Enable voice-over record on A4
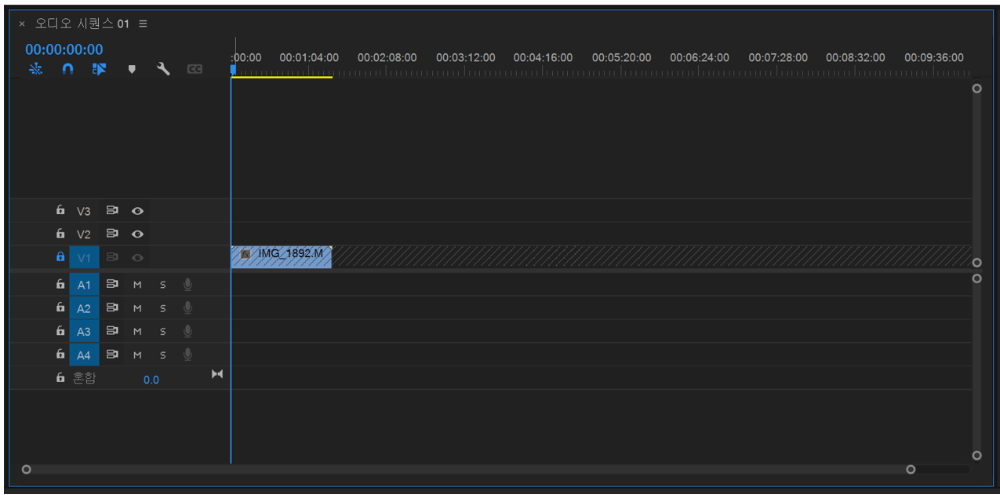 point(188,355)
